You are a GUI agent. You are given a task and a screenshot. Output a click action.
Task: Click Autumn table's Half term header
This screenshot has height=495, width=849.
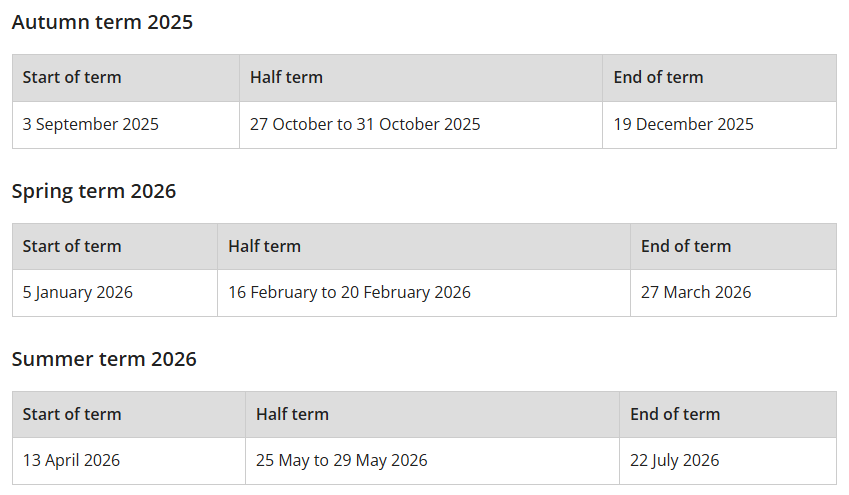click(x=286, y=78)
